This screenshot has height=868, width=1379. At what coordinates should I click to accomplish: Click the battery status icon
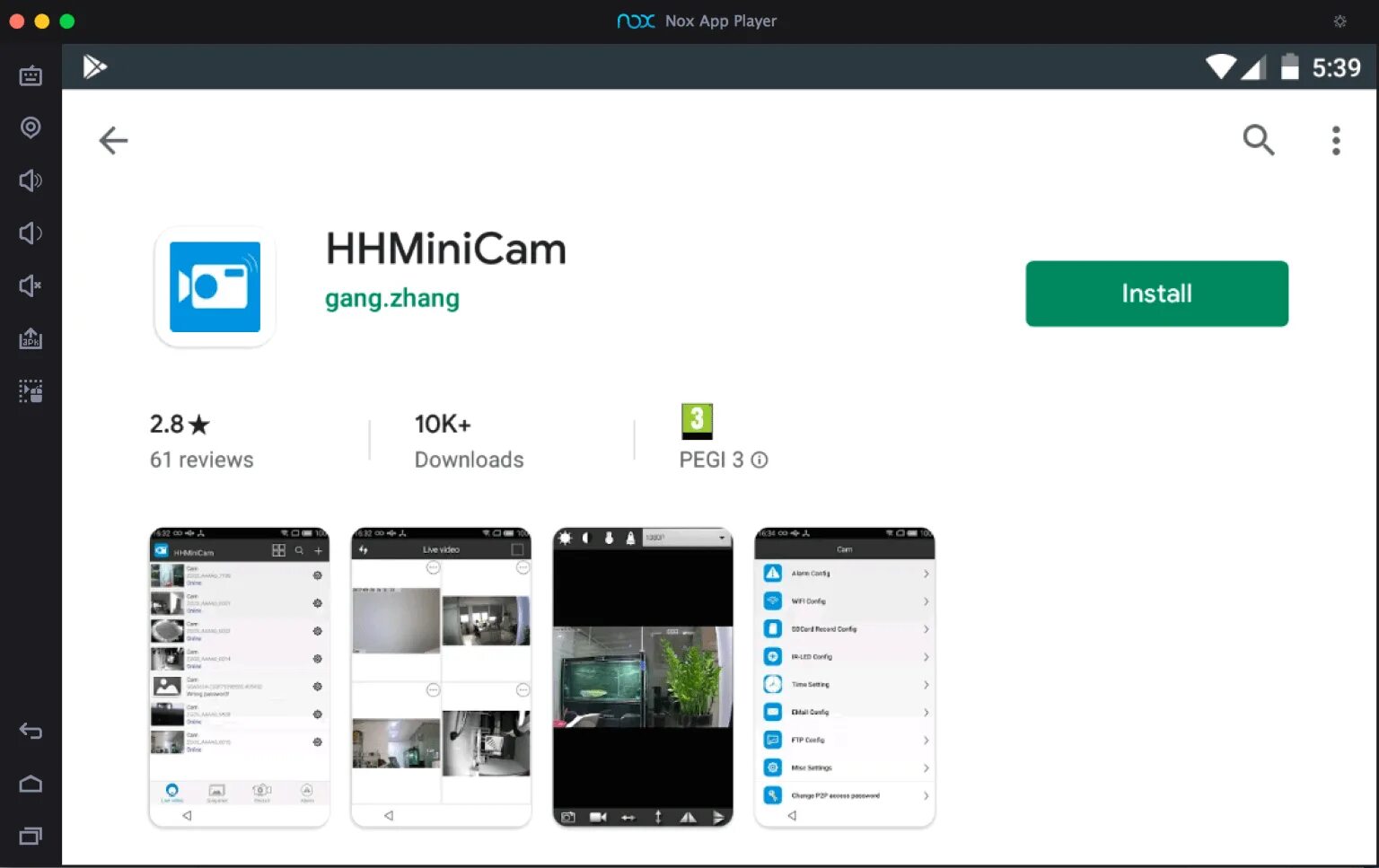pos(1289,66)
